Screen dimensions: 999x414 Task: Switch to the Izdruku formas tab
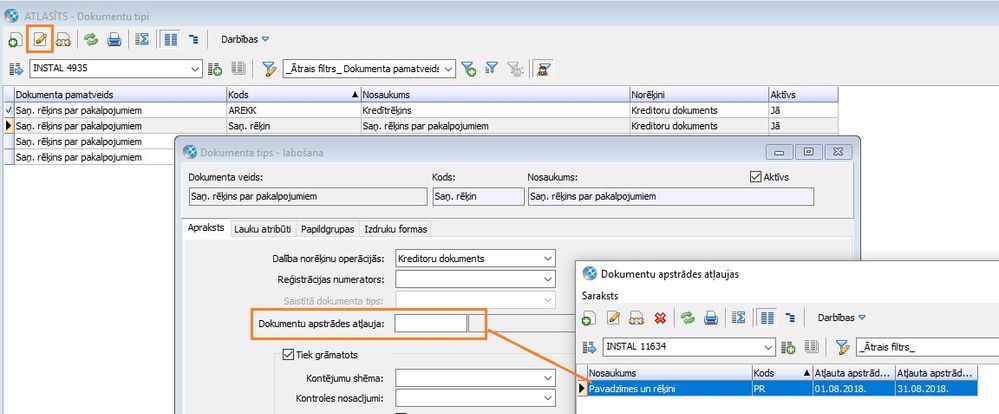coord(398,229)
